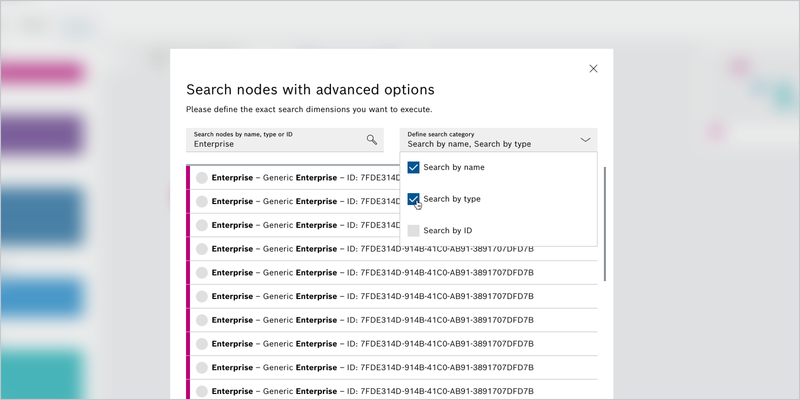The width and height of the screenshot is (800, 400).
Task: Select the circle icon of second Enterprise result
Action: click(202, 201)
